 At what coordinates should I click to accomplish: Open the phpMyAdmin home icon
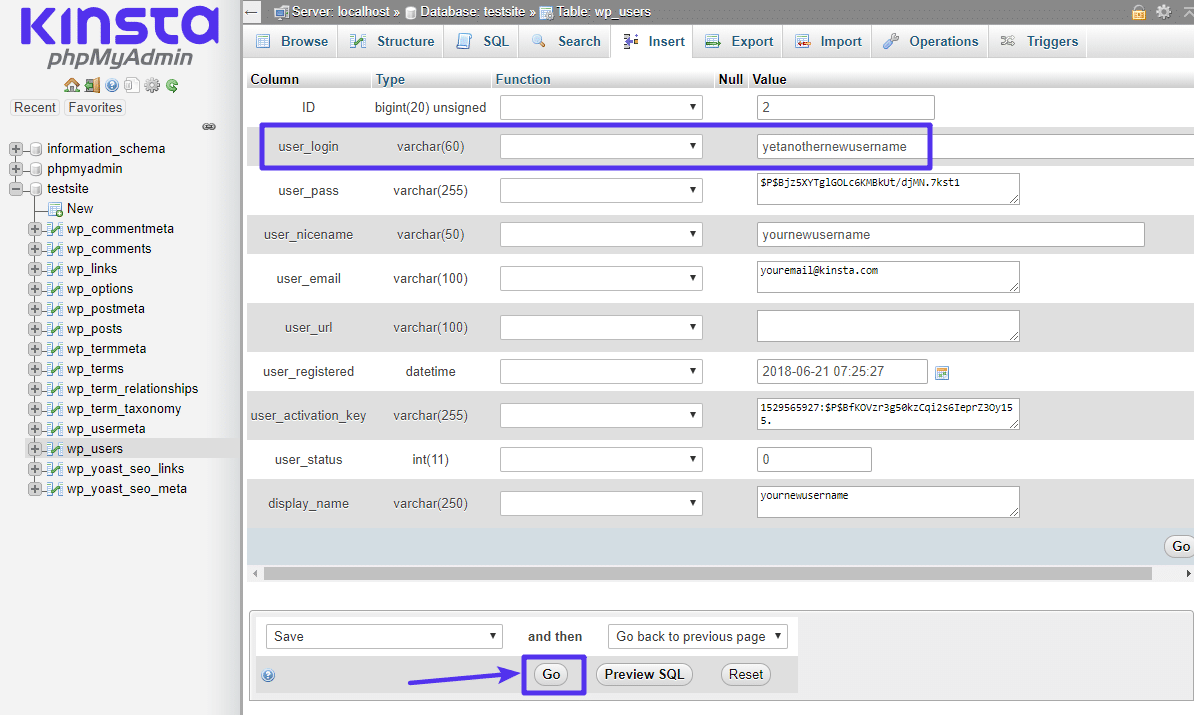point(70,85)
